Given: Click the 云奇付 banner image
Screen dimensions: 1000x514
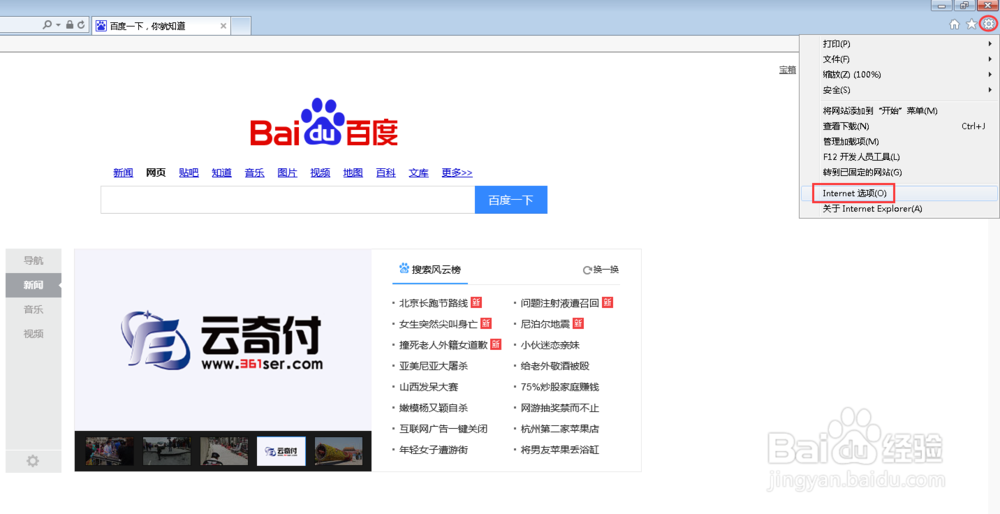Looking at the screenshot, I should pos(223,340).
